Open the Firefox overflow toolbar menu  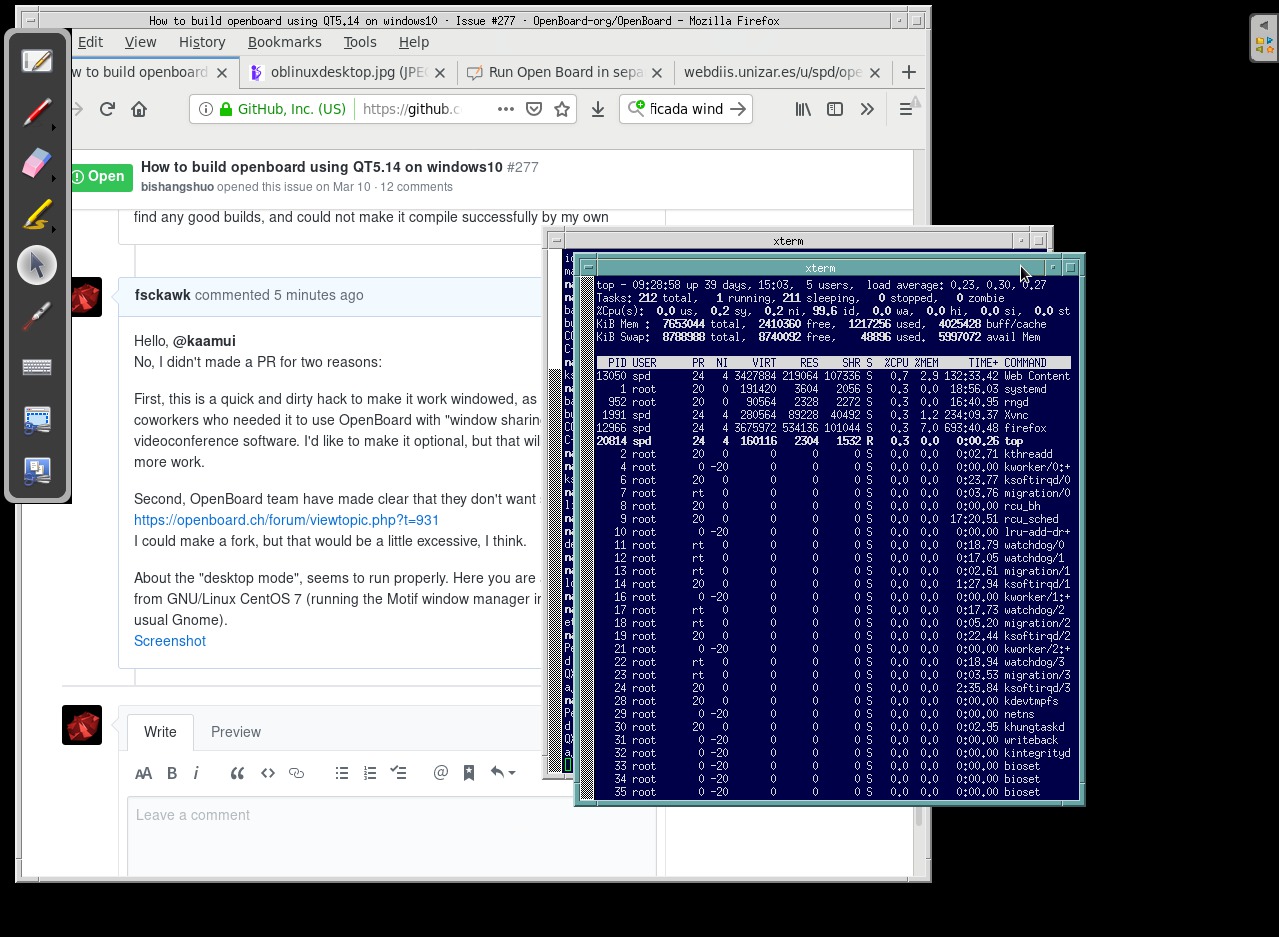tap(866, 109)
